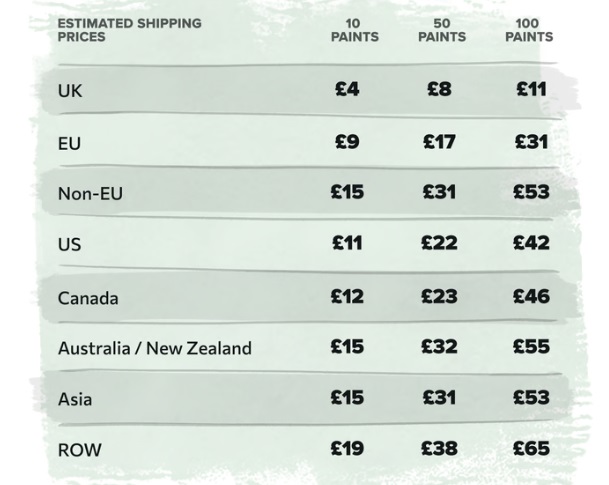Select EU 50 paints price £17
This screenshot has width=609, height=485.
439,142
